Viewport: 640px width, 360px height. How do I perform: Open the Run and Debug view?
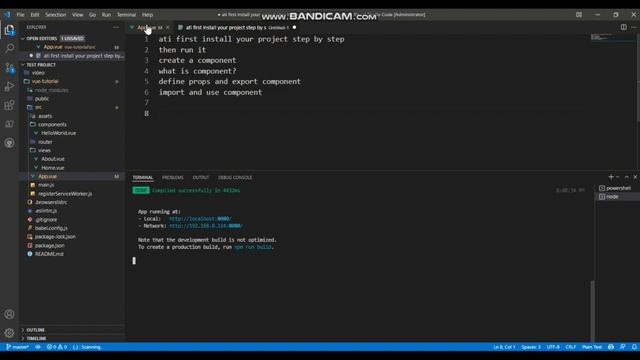point(9,87)
